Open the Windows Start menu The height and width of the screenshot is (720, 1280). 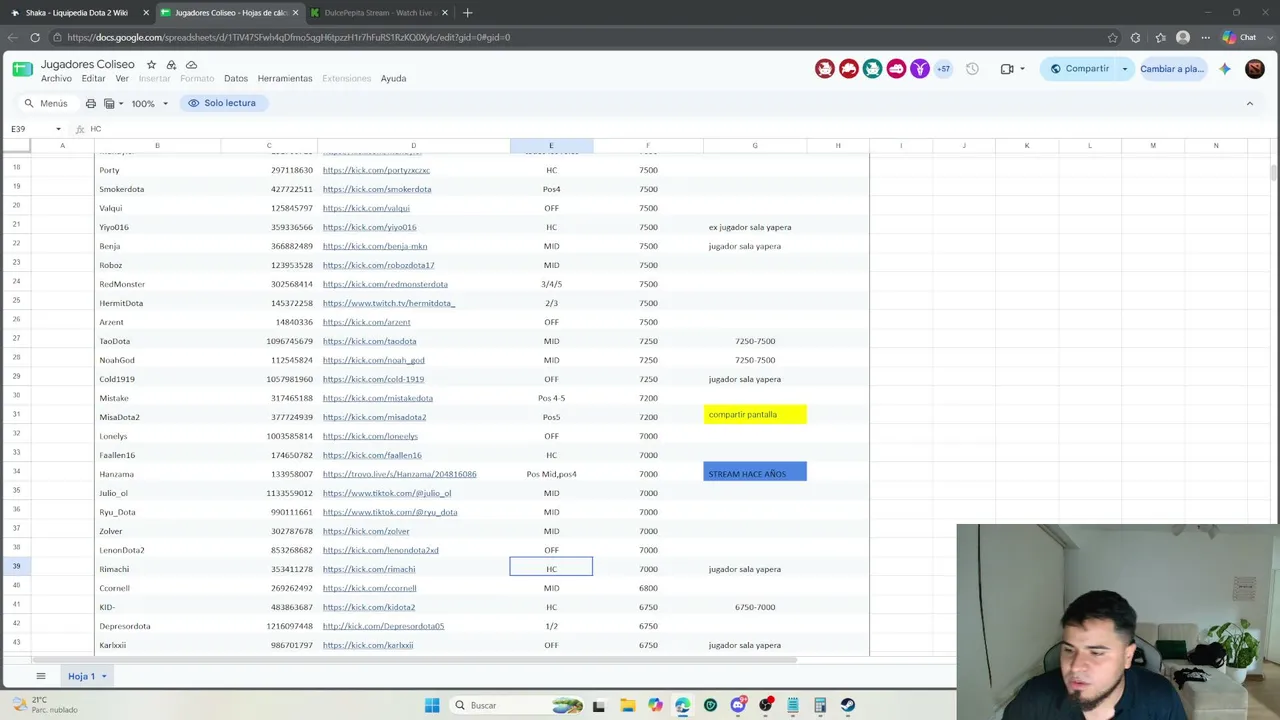pyautogui.click(x=432, y=705)
